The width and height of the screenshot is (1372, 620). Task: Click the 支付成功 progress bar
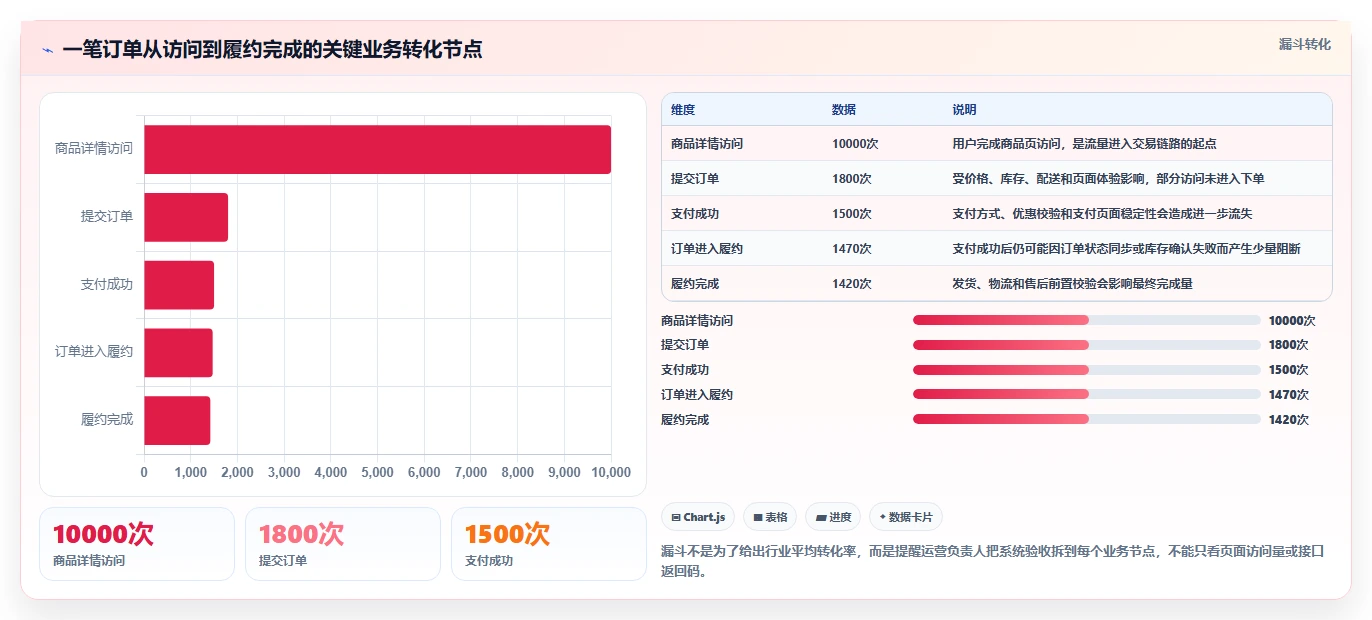(x=1086, y=370)
